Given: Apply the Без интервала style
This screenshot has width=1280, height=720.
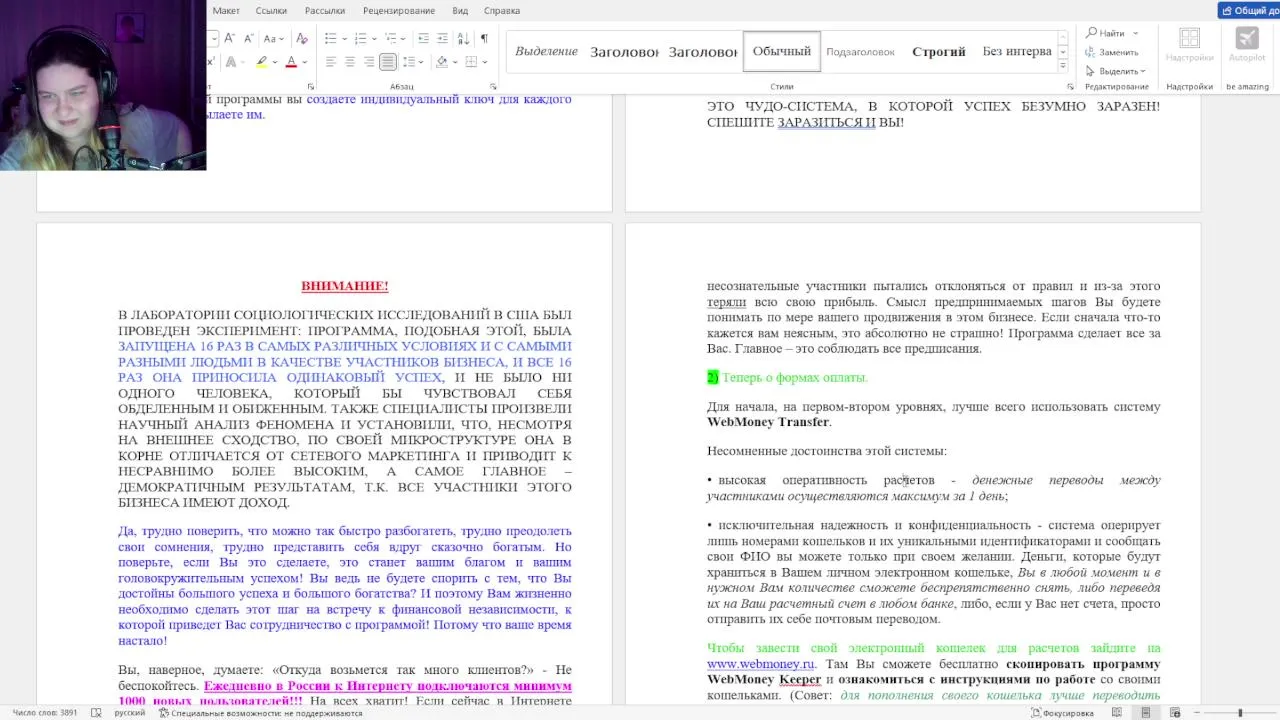Looking at the screenshot, I should 1017,51.
